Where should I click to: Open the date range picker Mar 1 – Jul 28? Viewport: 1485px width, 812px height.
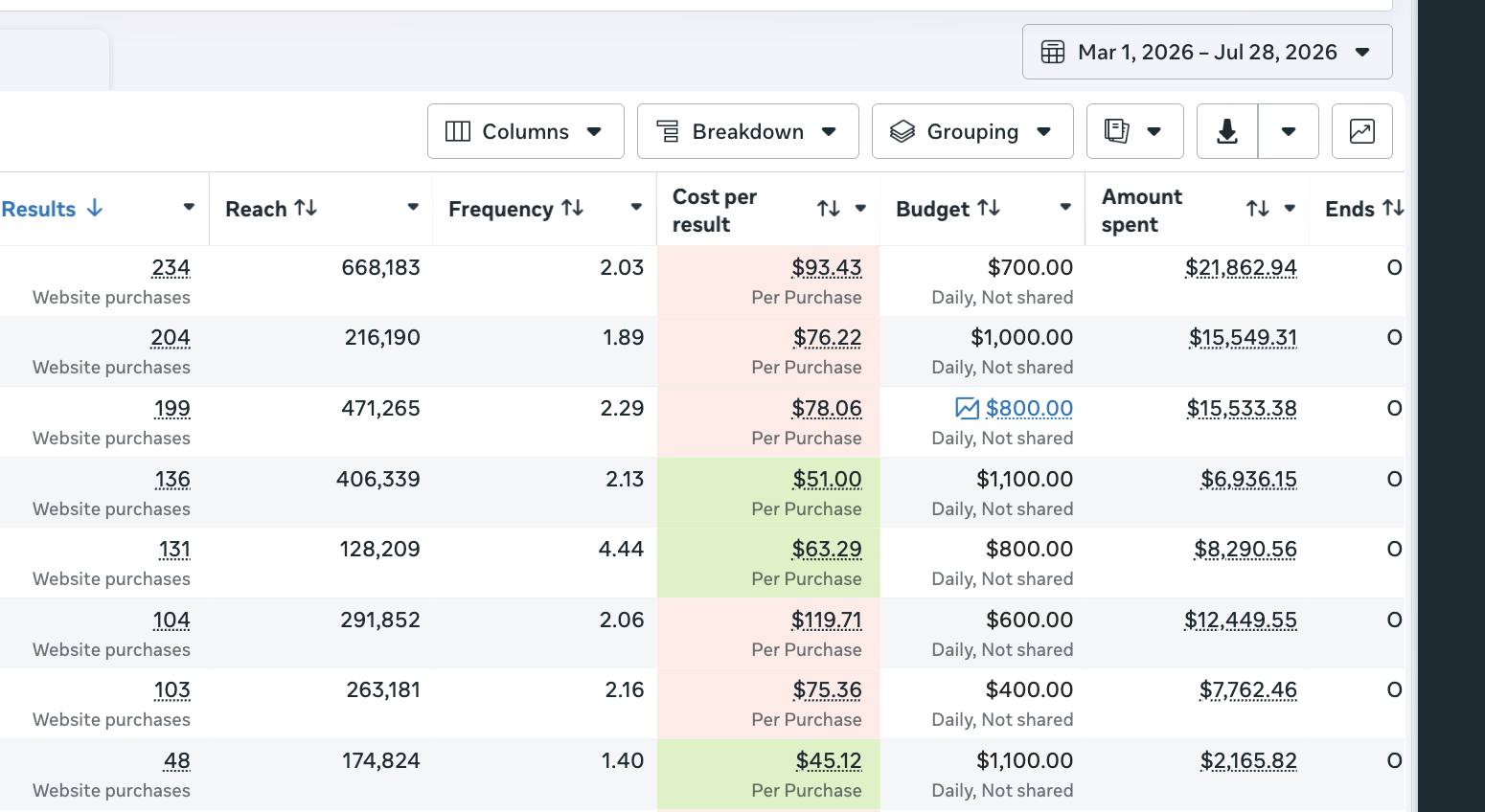pyautogui.click(x=1207, y=52)
